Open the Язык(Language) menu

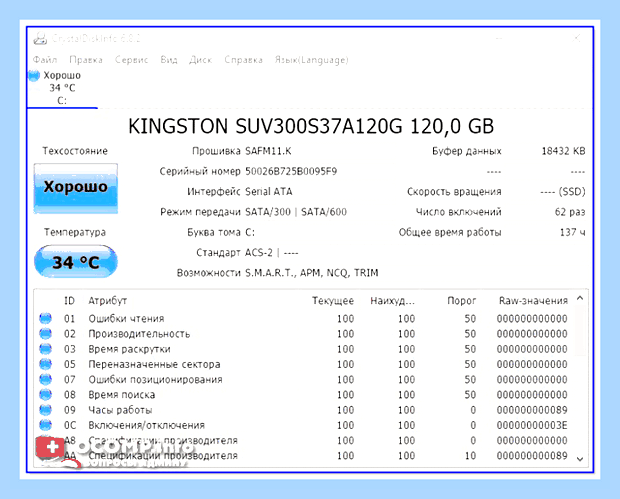click(x=312, y=60)
